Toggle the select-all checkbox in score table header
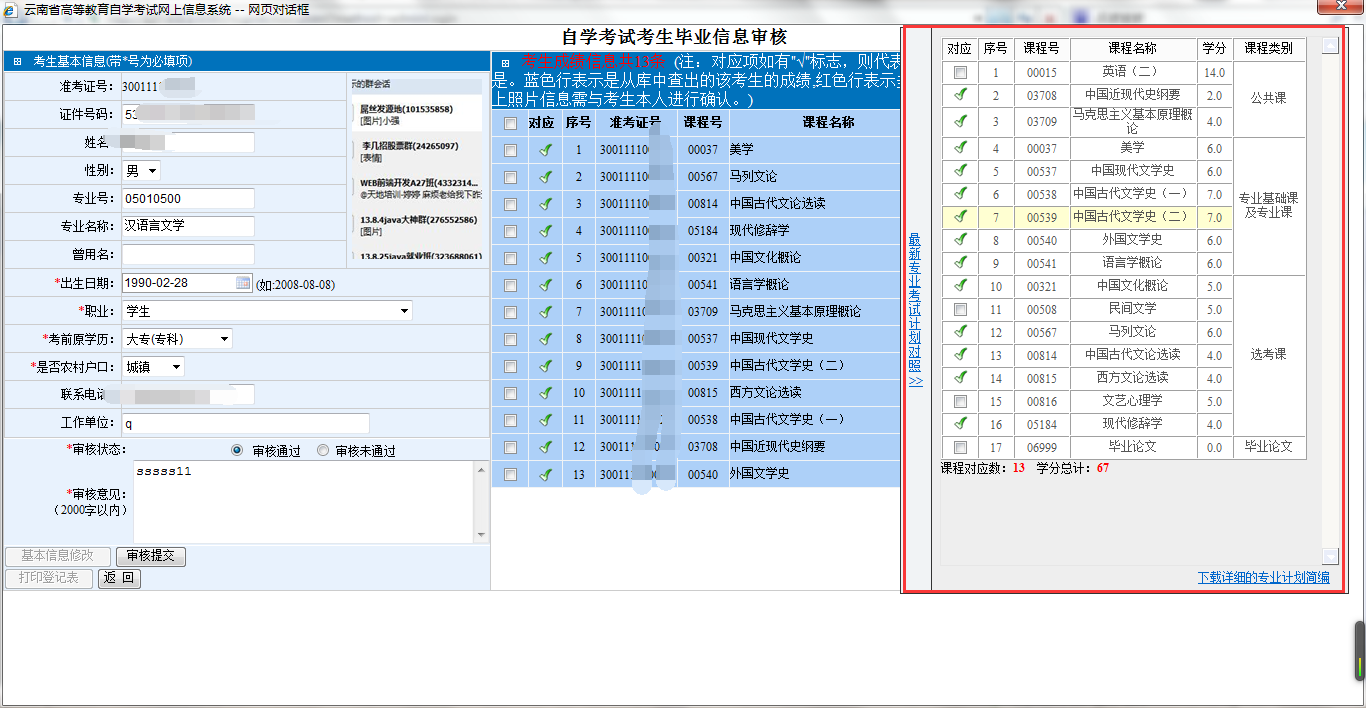 coord(511,123)
